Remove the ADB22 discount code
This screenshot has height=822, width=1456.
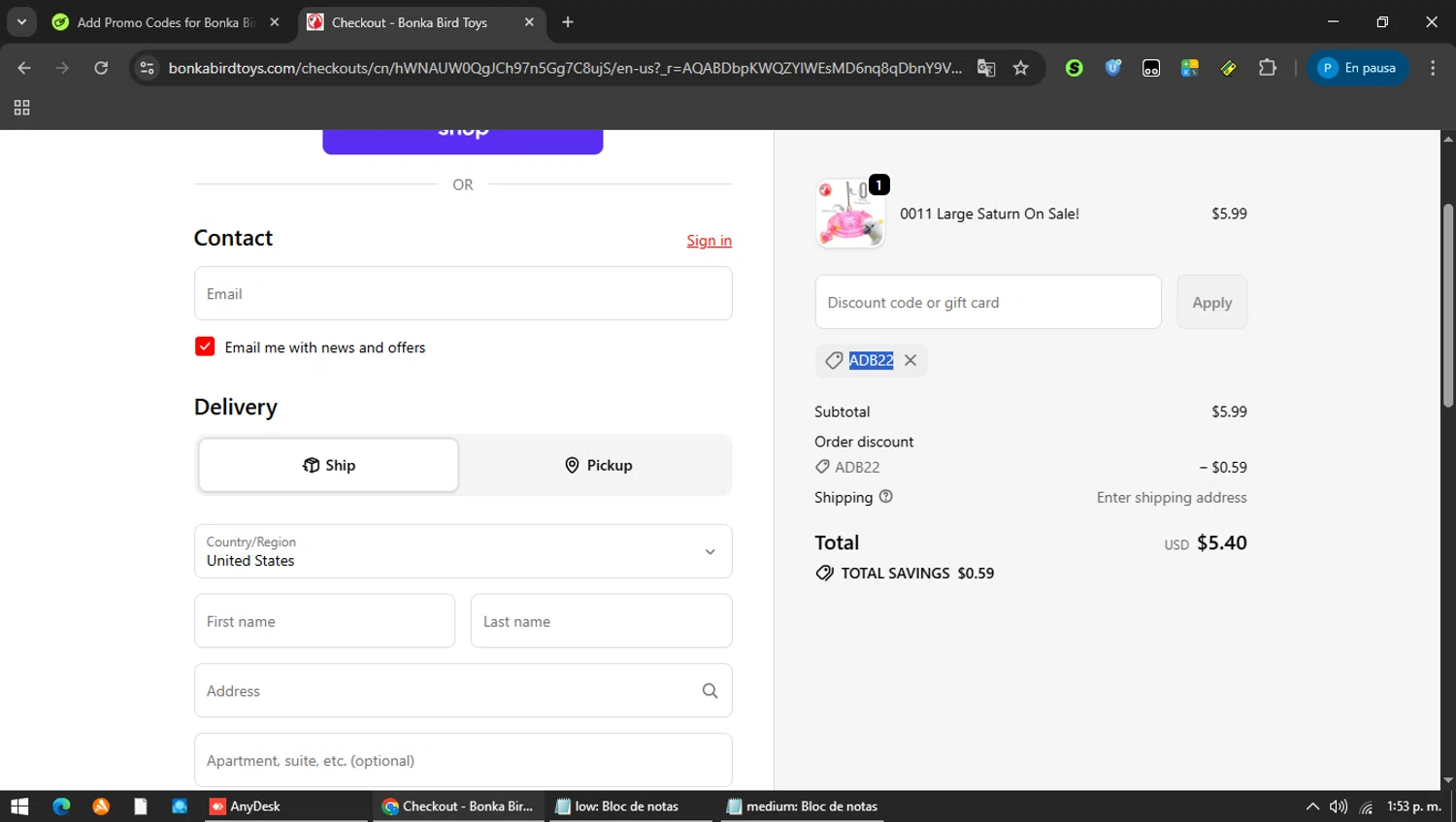[910, 360]
